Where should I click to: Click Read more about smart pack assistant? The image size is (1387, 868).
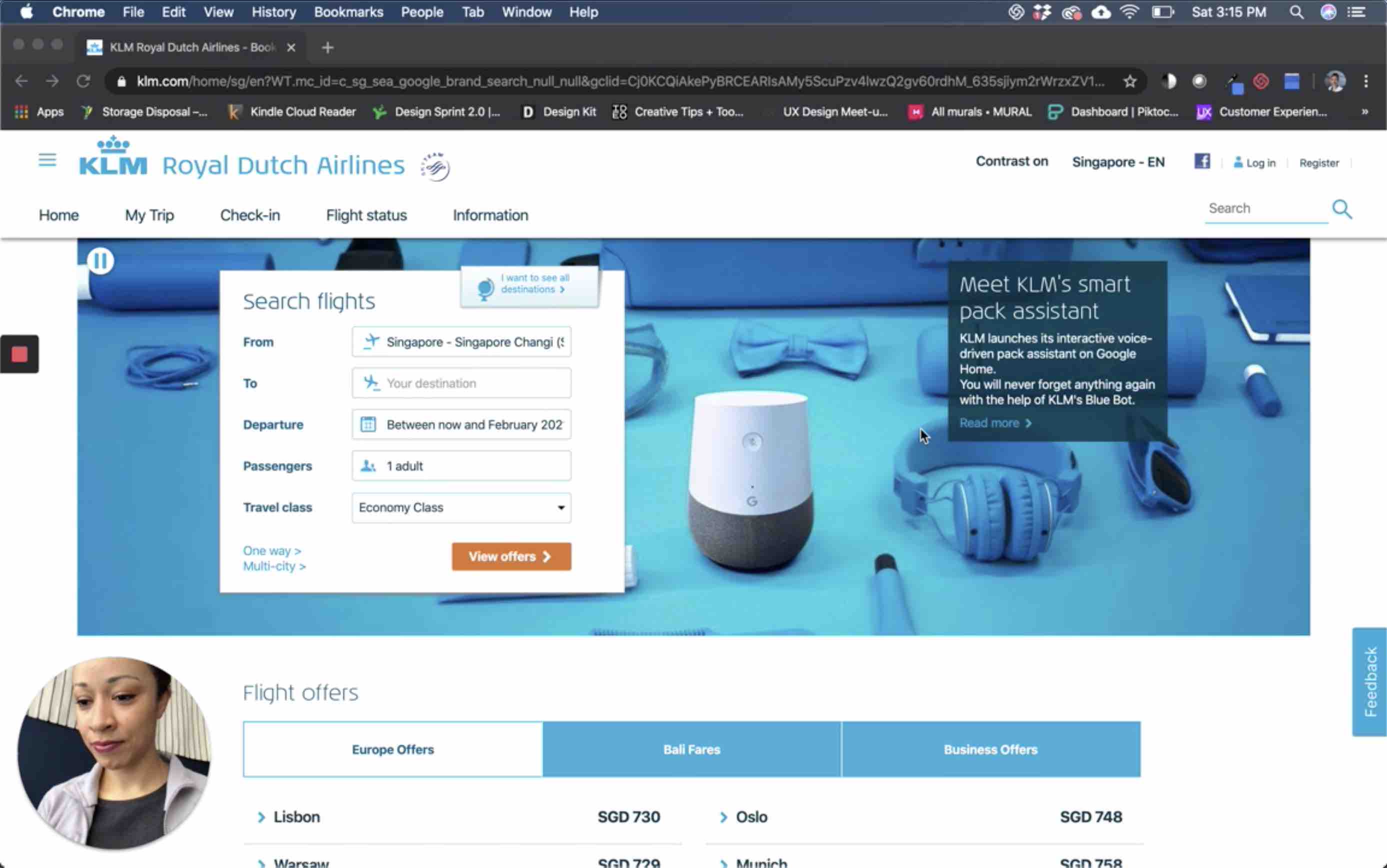click(x=994, y=422)
